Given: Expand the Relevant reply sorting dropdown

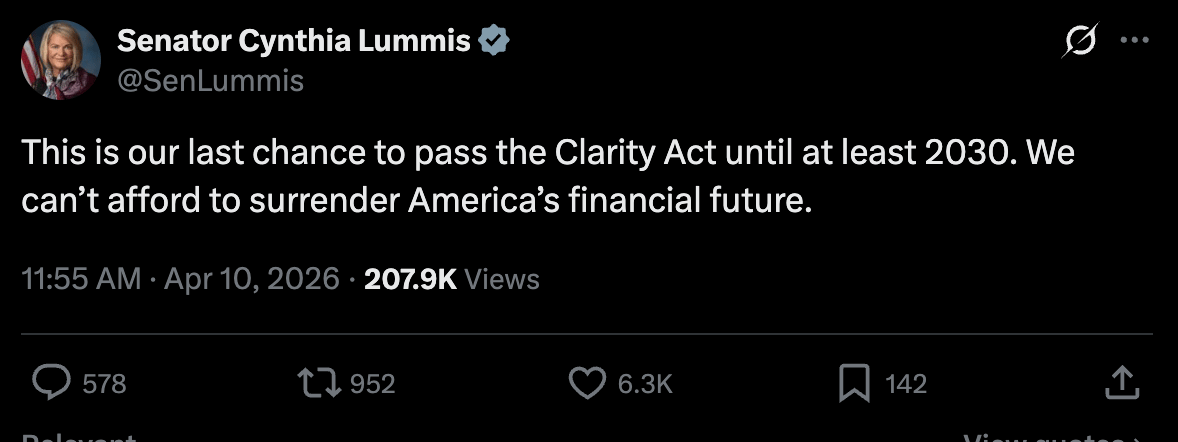Looking at the screenshot, I should [78, 437].
